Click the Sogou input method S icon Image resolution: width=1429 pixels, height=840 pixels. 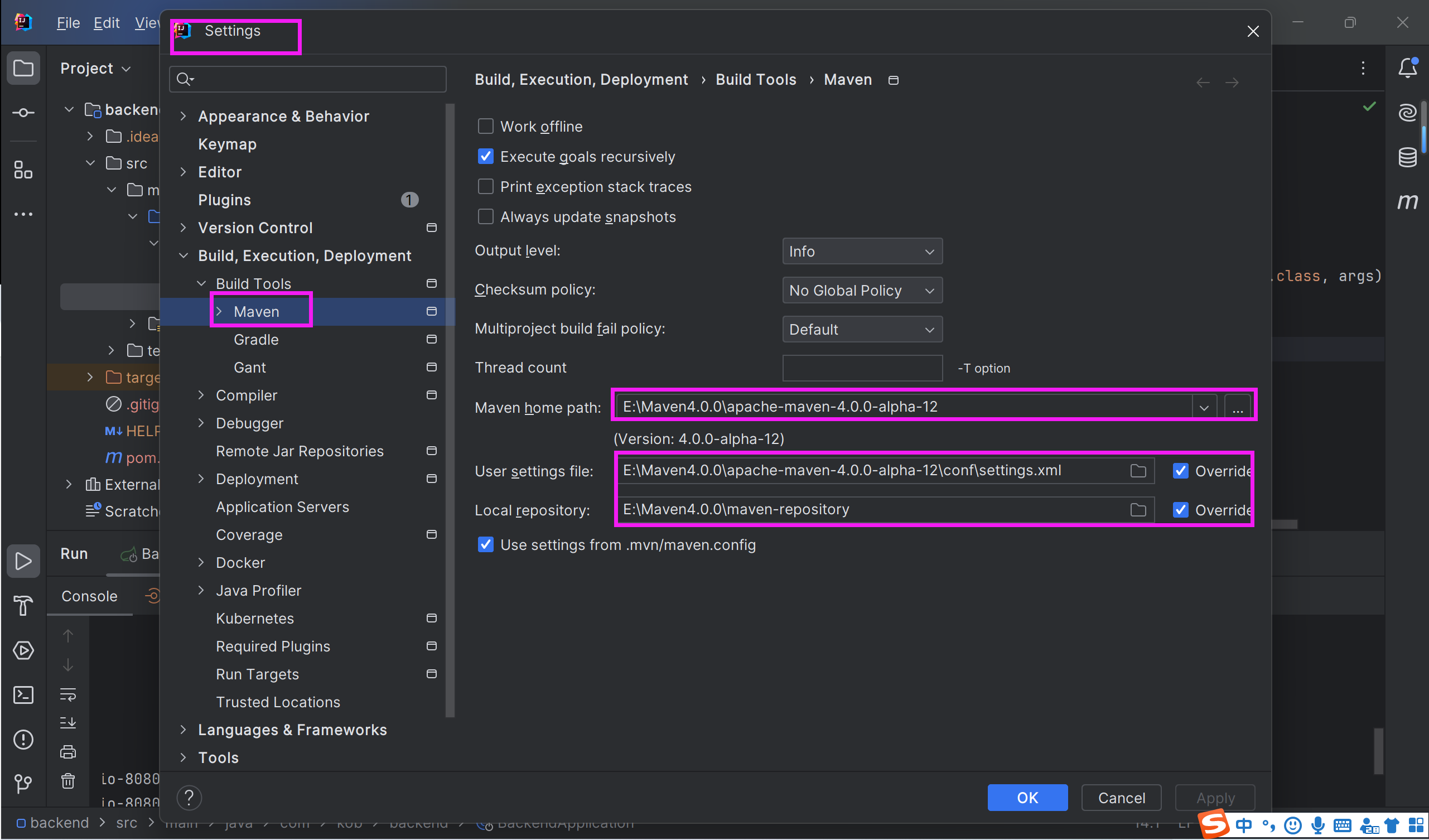pos(1215,824)
